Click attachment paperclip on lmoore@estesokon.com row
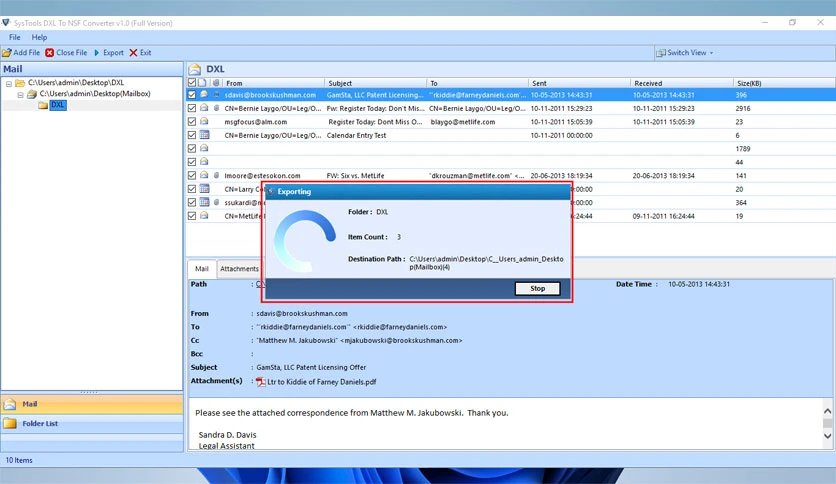 (x=216, y=175)
